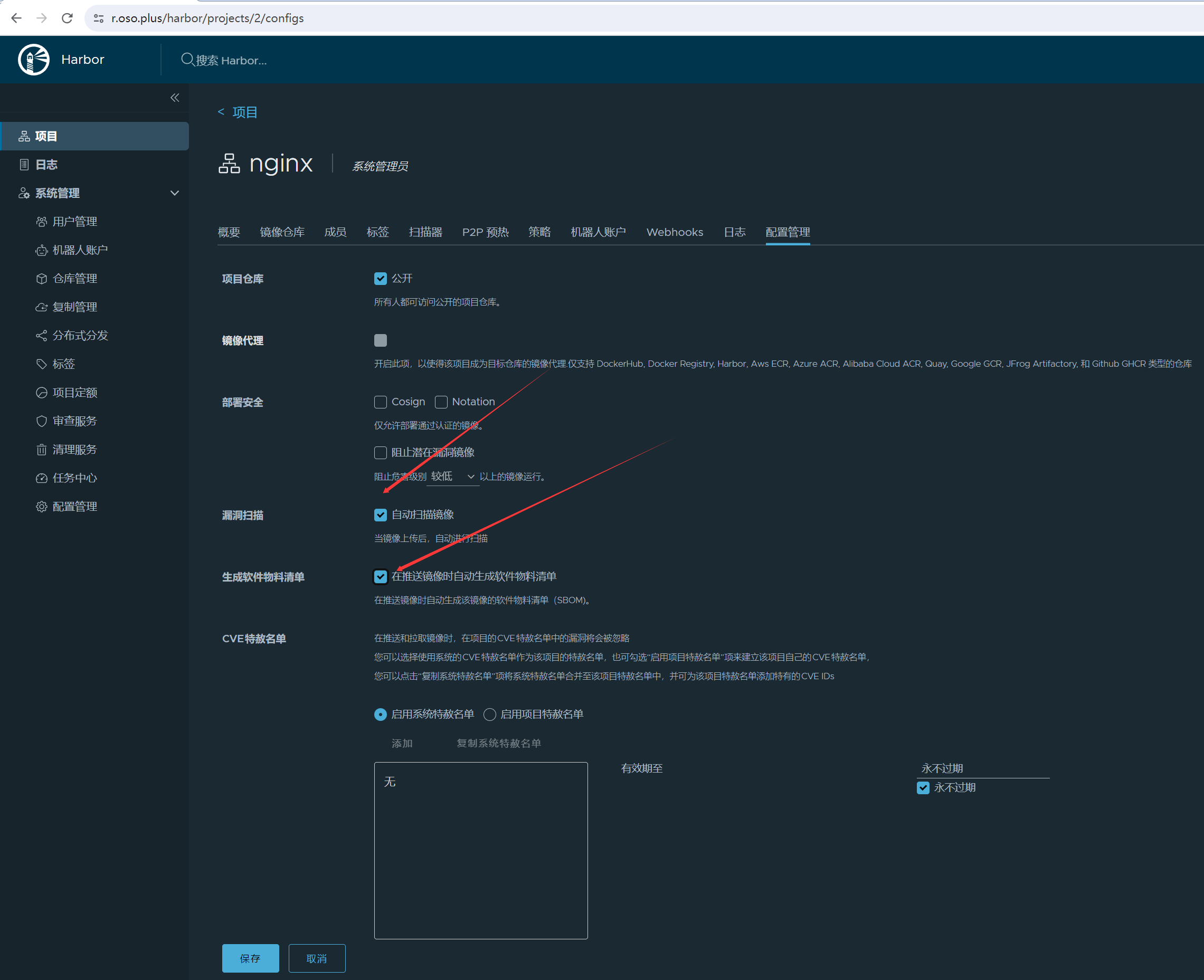Enable Cosign deployment security checkbox

[380, 402]
